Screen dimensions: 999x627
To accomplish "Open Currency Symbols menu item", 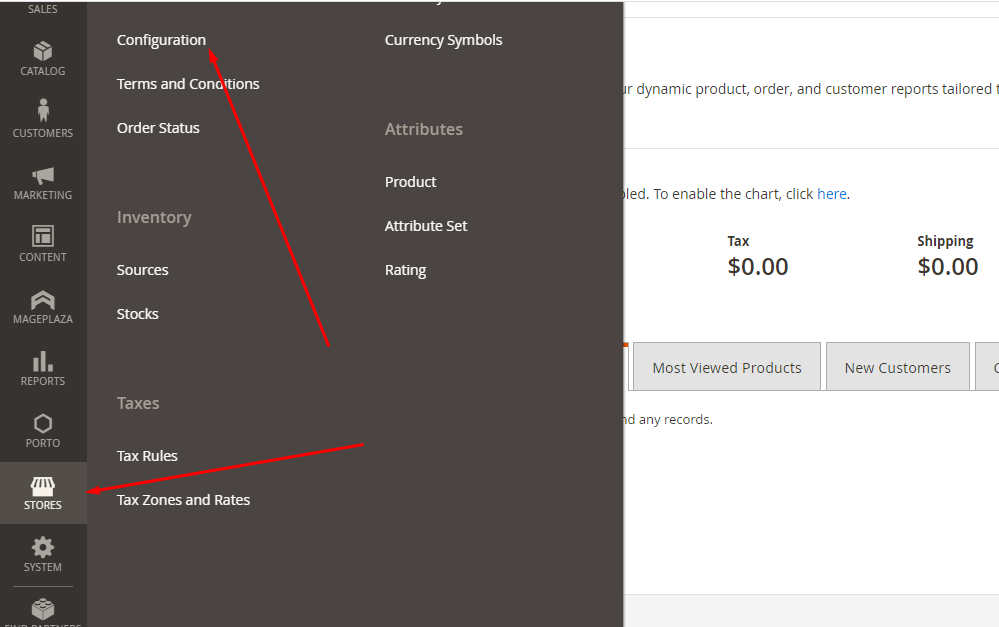I will (443, 40).
